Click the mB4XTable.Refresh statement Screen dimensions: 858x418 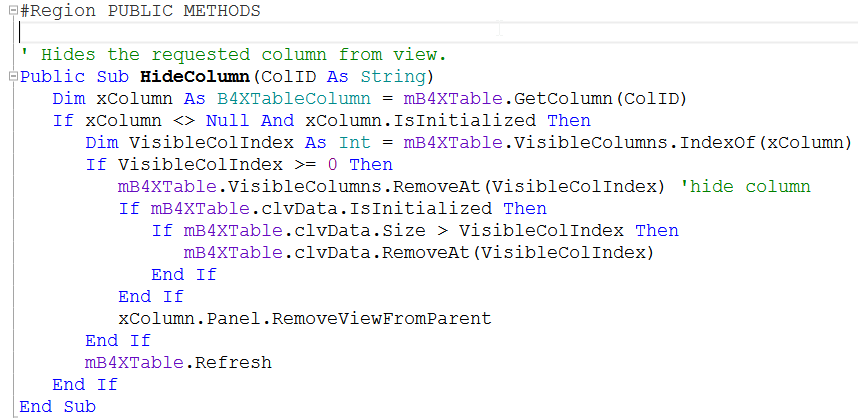(x=178, y=362)
